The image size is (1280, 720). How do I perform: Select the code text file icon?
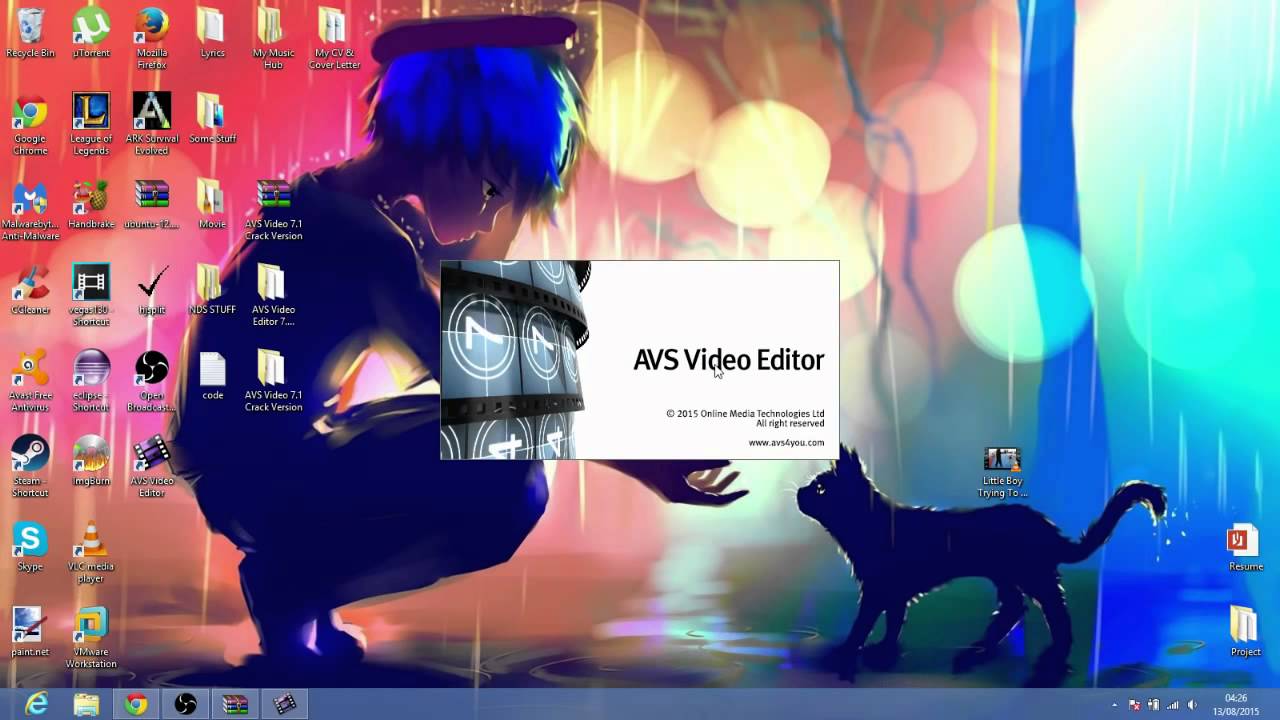(x=212, y=376)
